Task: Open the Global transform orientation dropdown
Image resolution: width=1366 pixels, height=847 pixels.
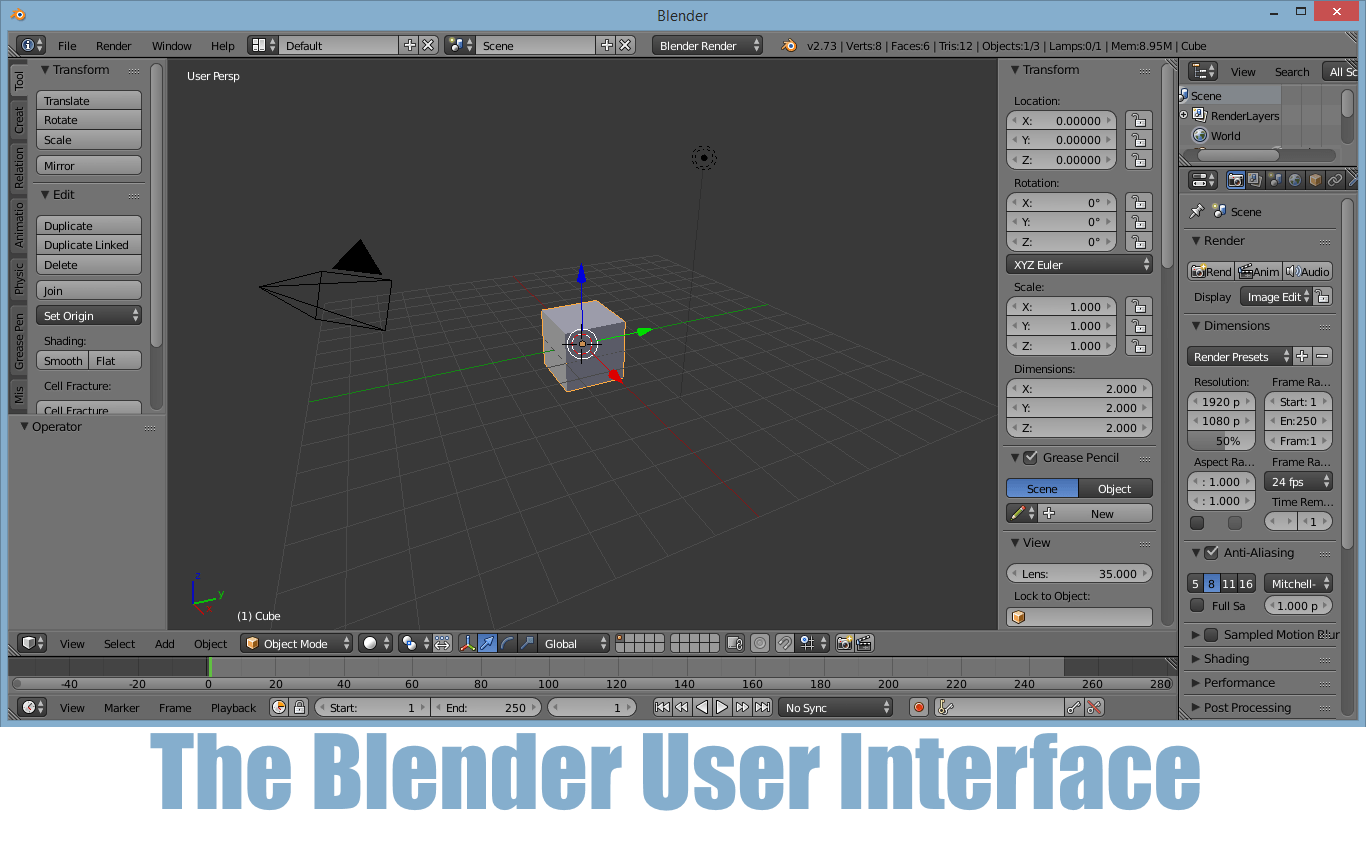Action: pyautogui.click(x=573, y=643)
